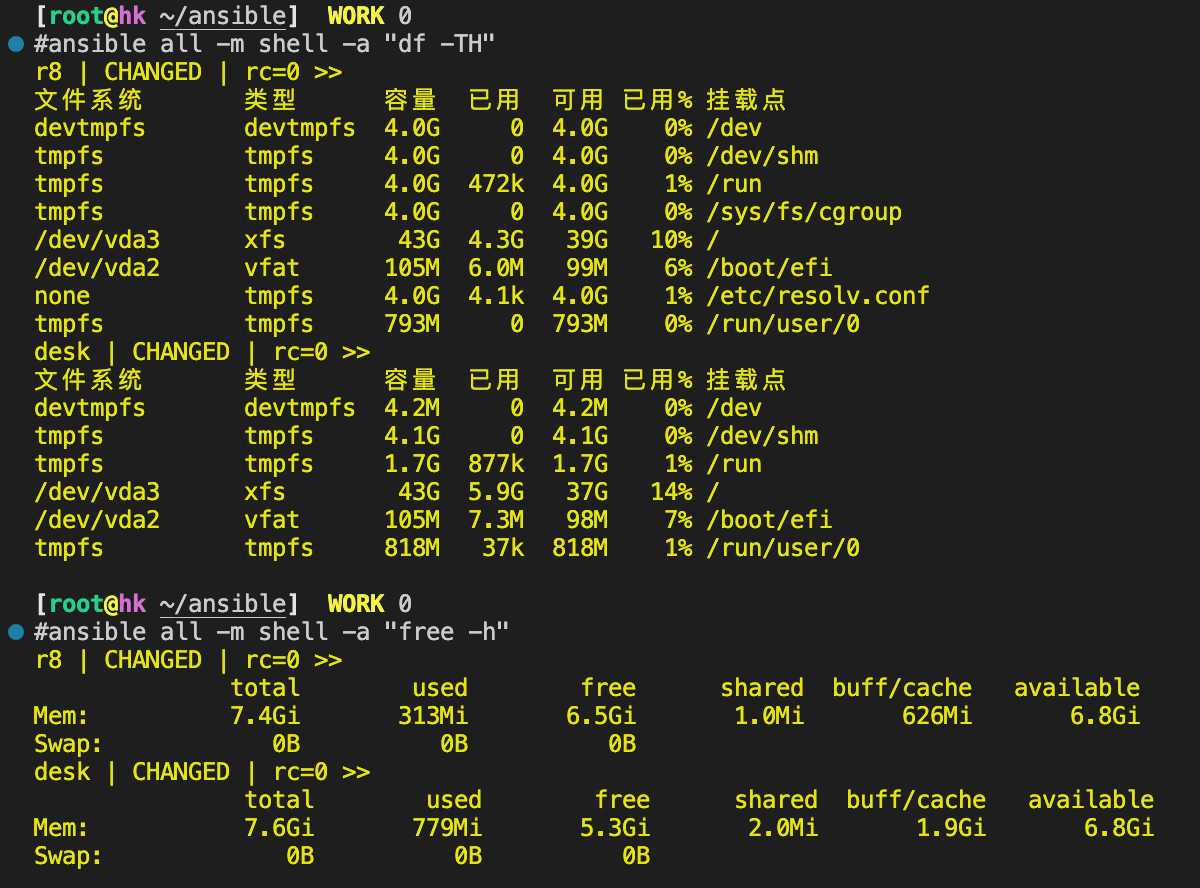
Task: Click the 7.4Gi total memory value
Action: (x=266, y=716)
